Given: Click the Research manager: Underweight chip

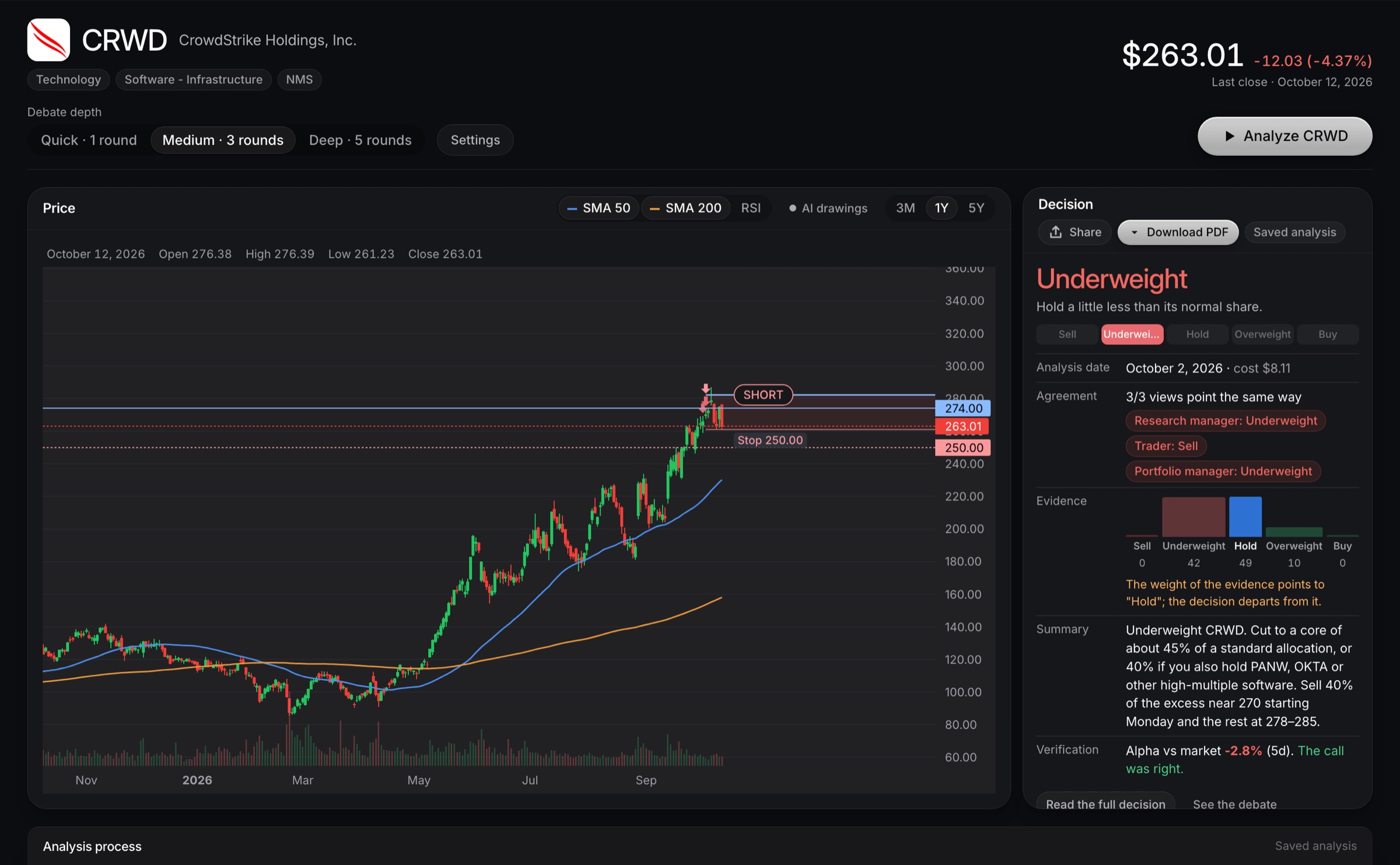Looking at the screenshot, I should click(x=1226, y=421).
